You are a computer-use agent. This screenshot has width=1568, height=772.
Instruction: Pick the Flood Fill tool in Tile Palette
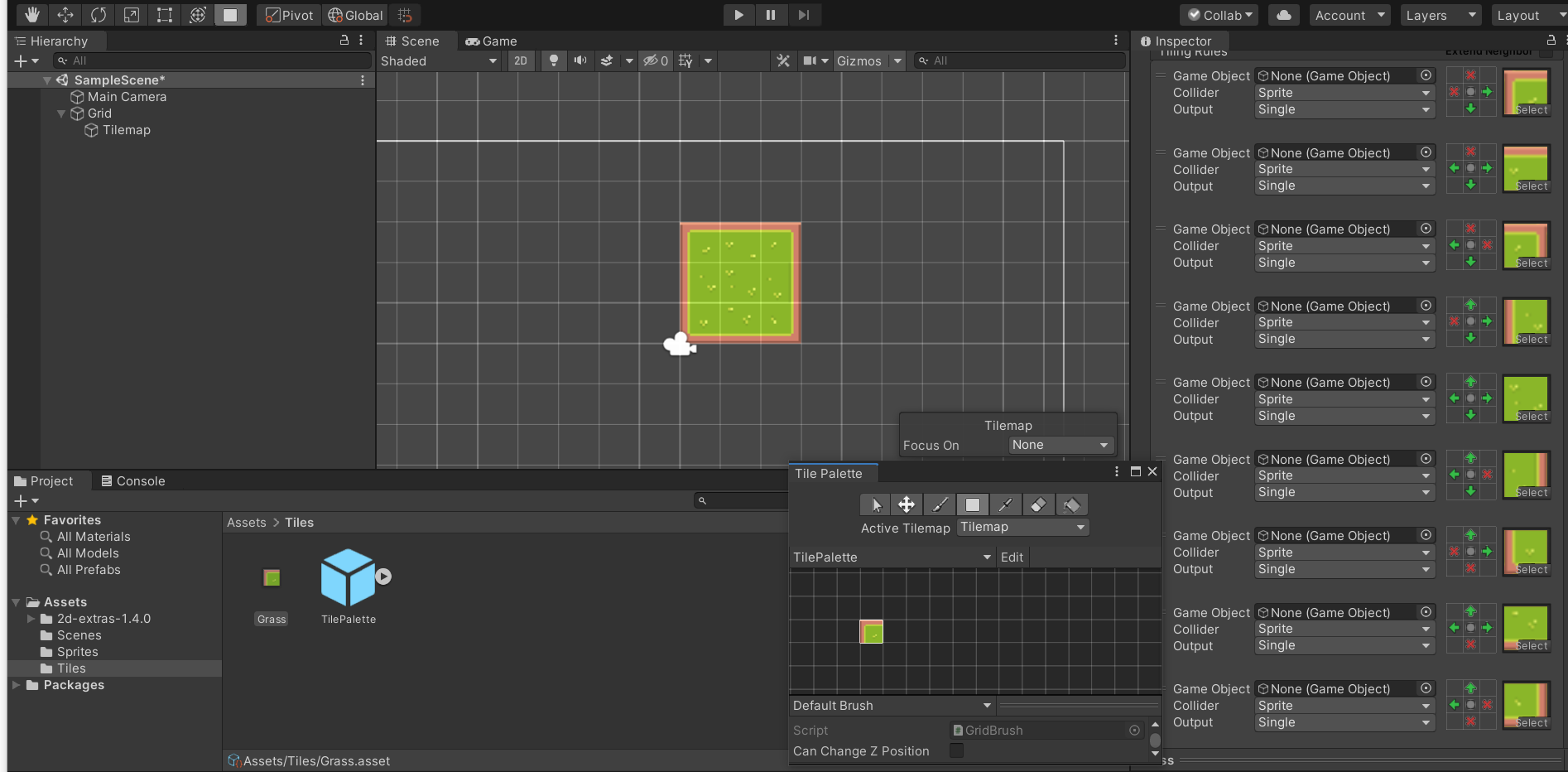pyautogui.click(x=1071, y=504)
